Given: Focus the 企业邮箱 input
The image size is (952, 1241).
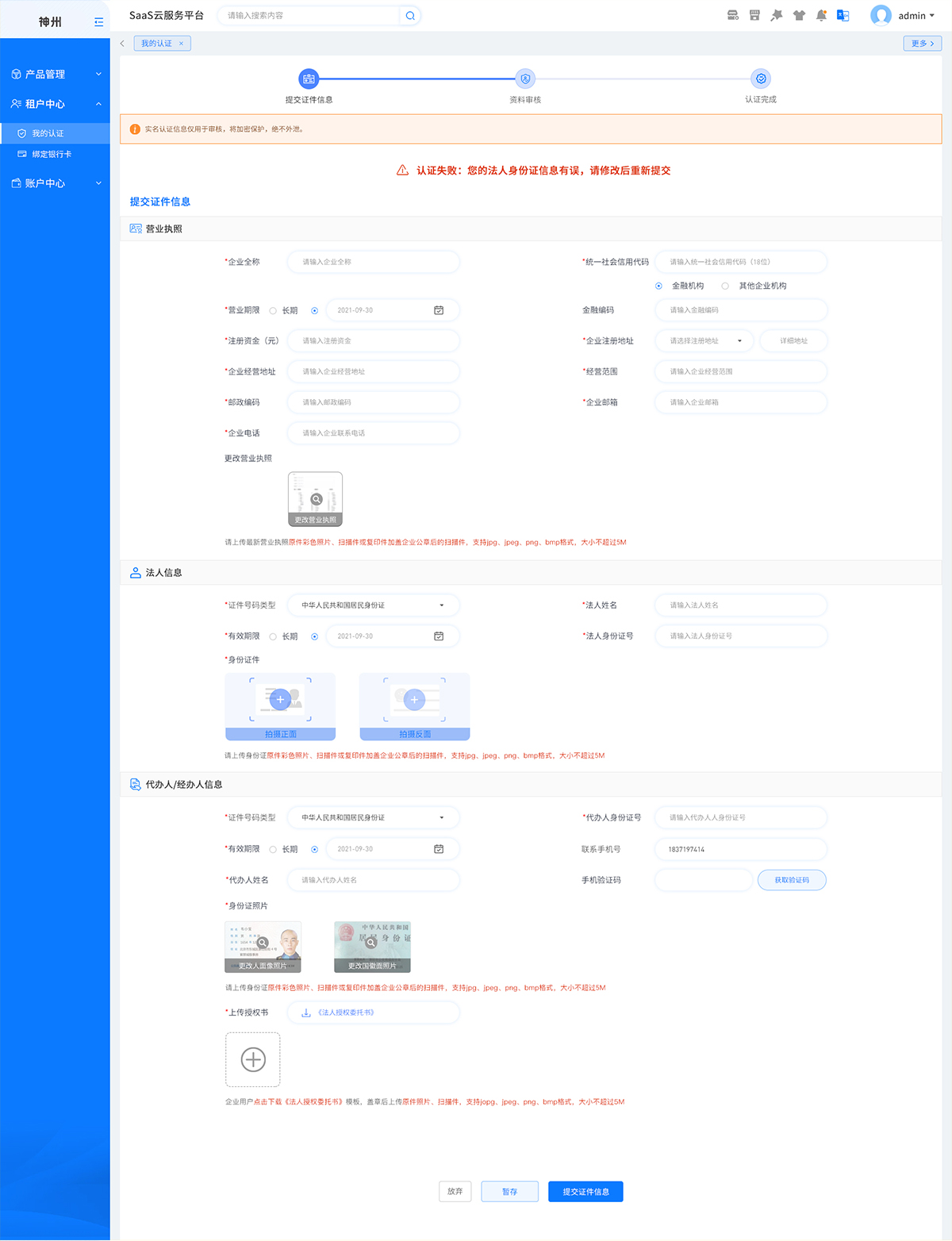Looking at the screenshot, I should 741,403.
